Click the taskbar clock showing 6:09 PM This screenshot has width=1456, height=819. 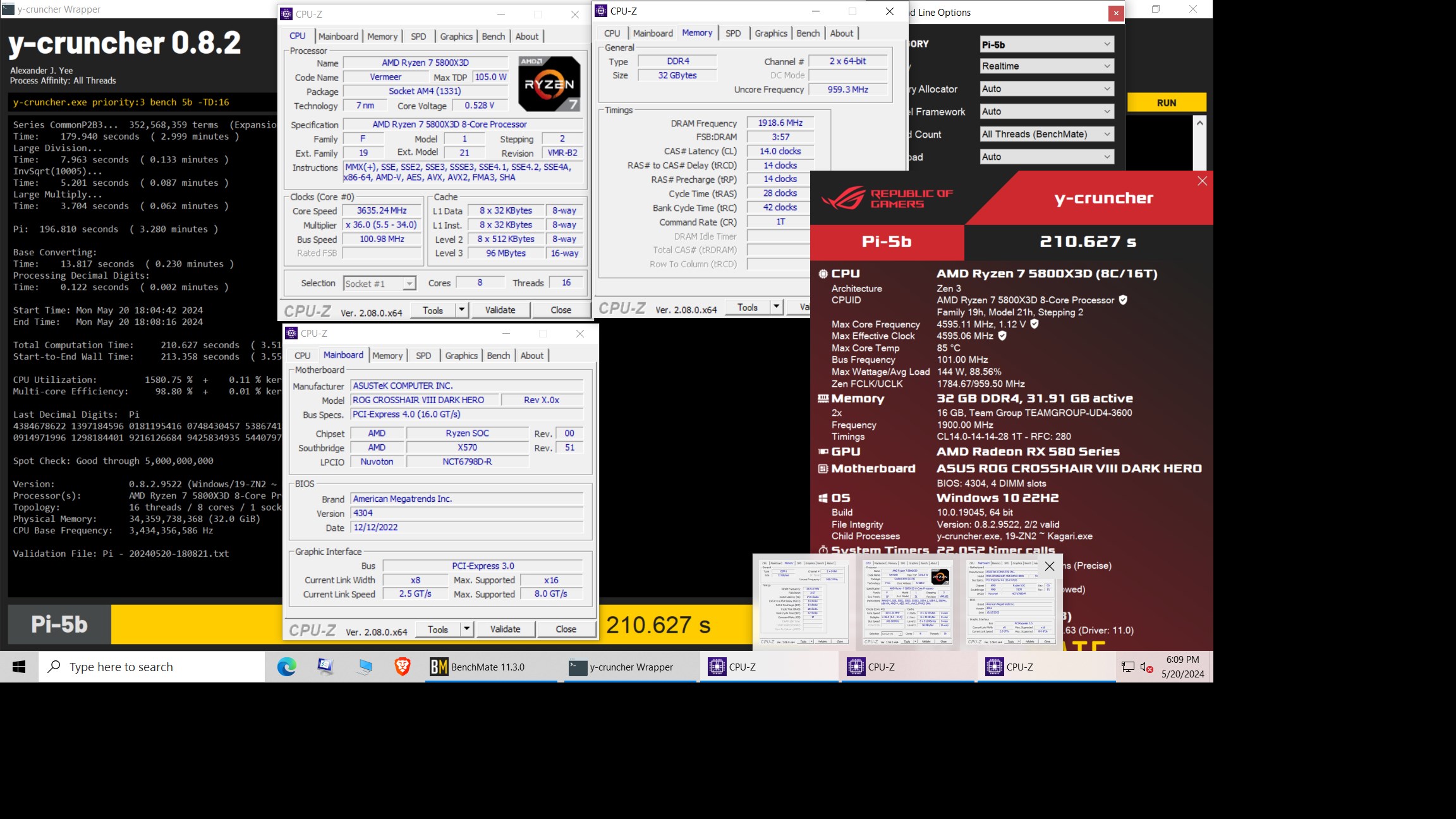tap(1183, 667)
